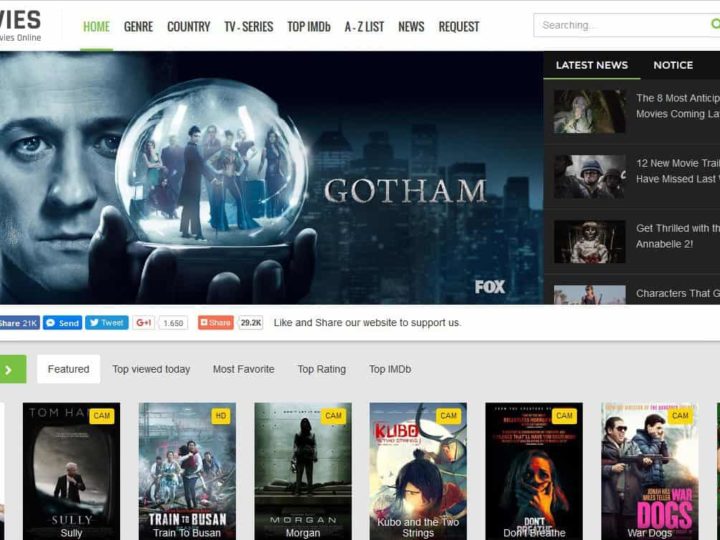
Task: Click the Facebook Share 21K button
Action: [19, 323]
